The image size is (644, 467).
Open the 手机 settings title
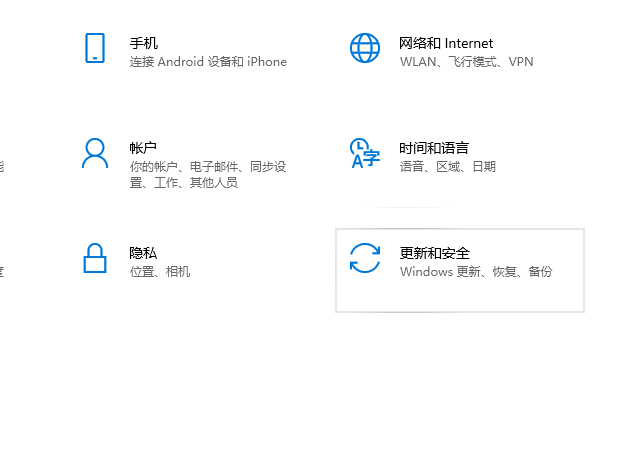pyautogui.click(x=144, y=43)
